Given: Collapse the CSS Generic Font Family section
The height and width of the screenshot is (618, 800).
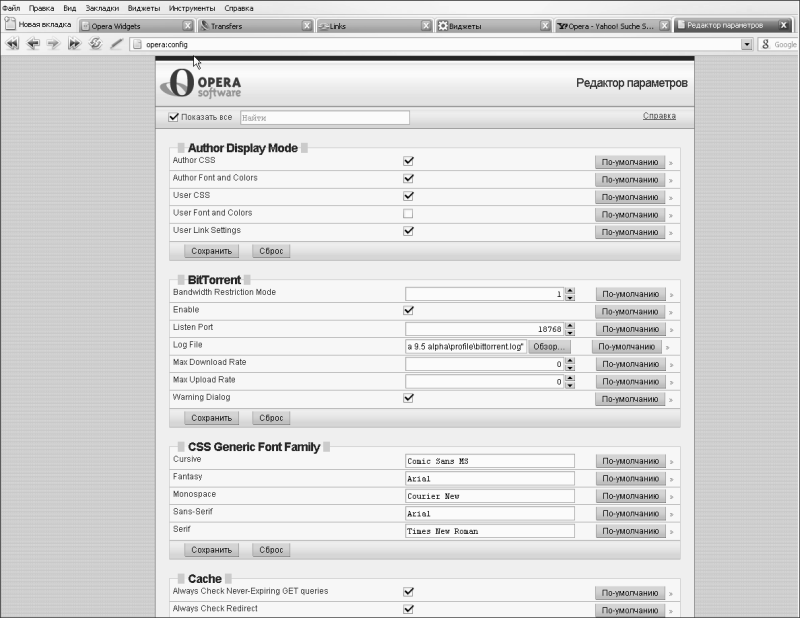Looking at the screenshot, I should point(254,447).
